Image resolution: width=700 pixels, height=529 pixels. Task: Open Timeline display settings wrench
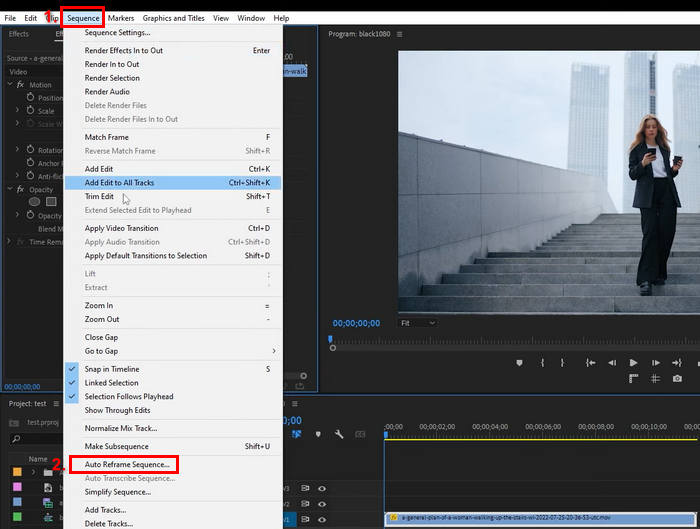tap(339, 434)
